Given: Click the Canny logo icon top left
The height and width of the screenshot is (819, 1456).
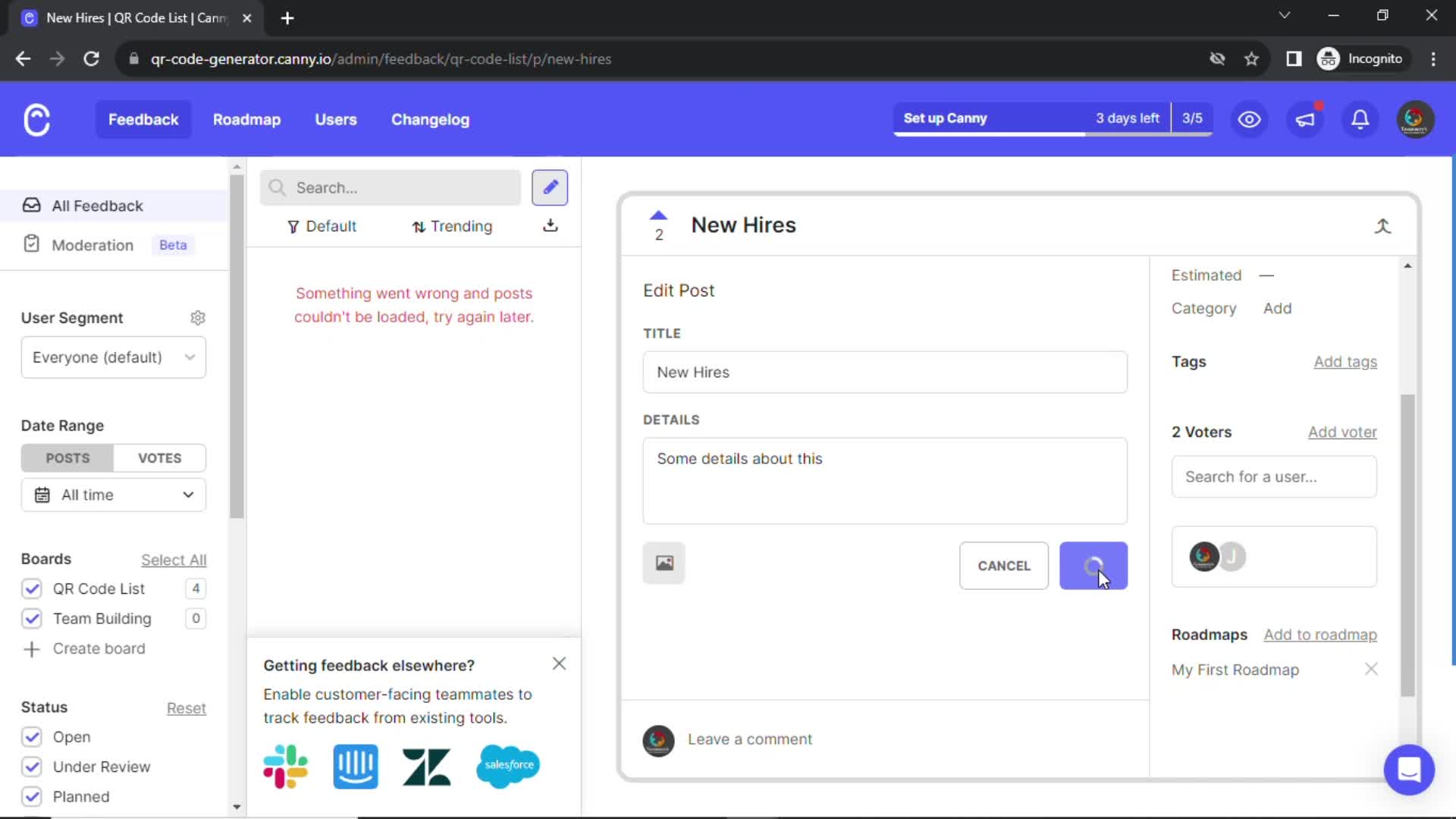Looking at the screenshot, I should 37,119.
